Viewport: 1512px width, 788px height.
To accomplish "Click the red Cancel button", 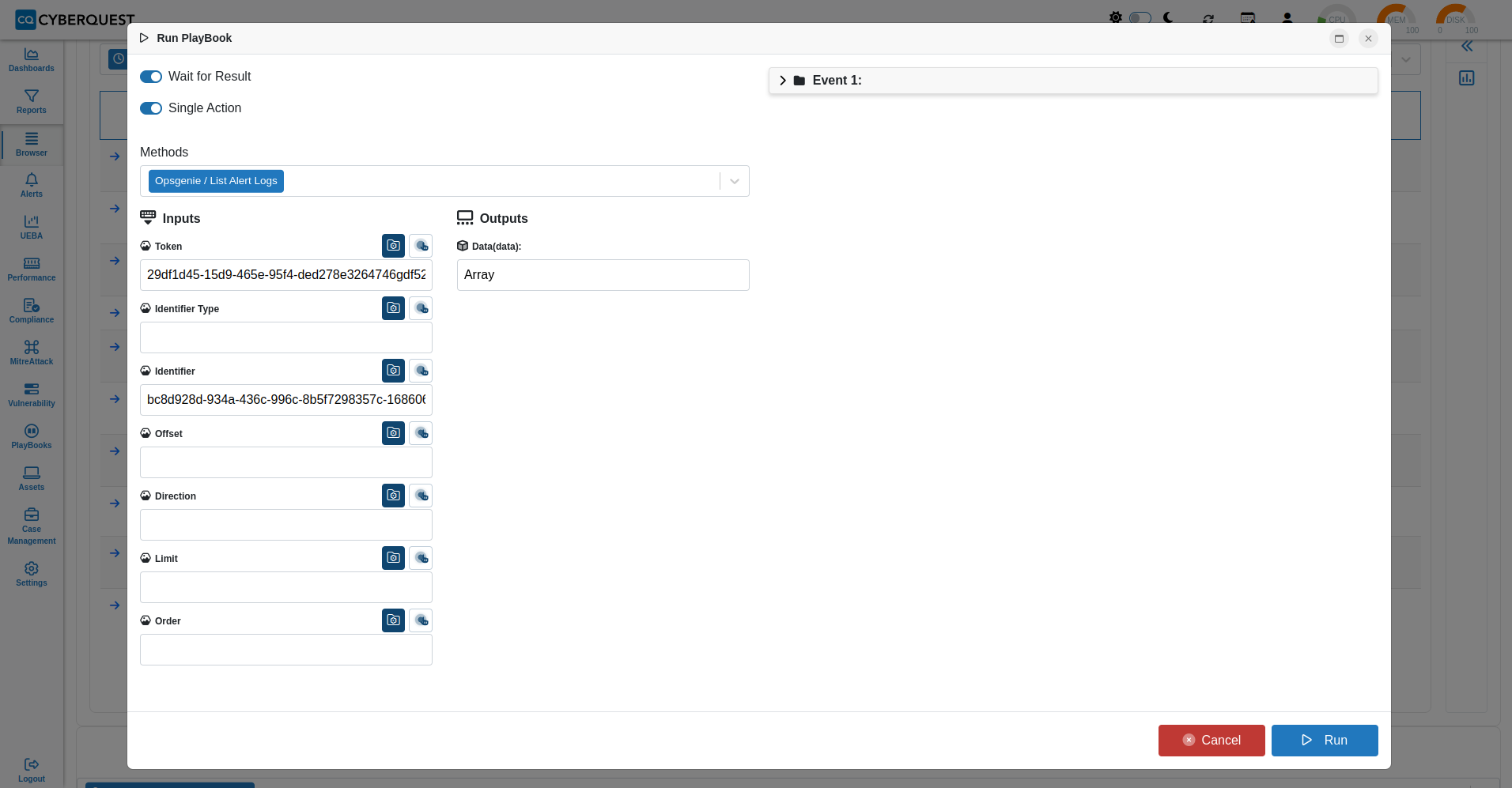I will pos(1211,741).
